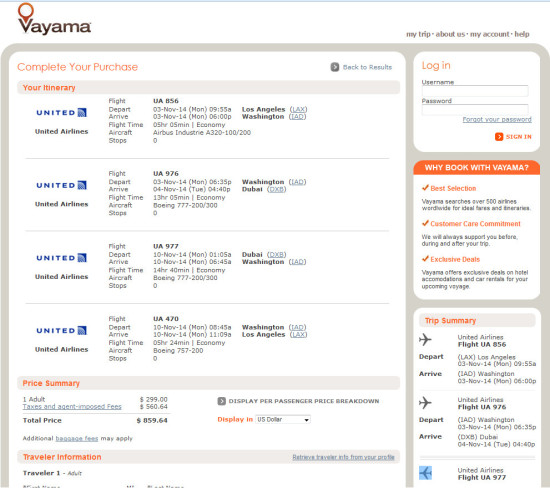Click the Best Selection checkmark icon

click(425, 188)
